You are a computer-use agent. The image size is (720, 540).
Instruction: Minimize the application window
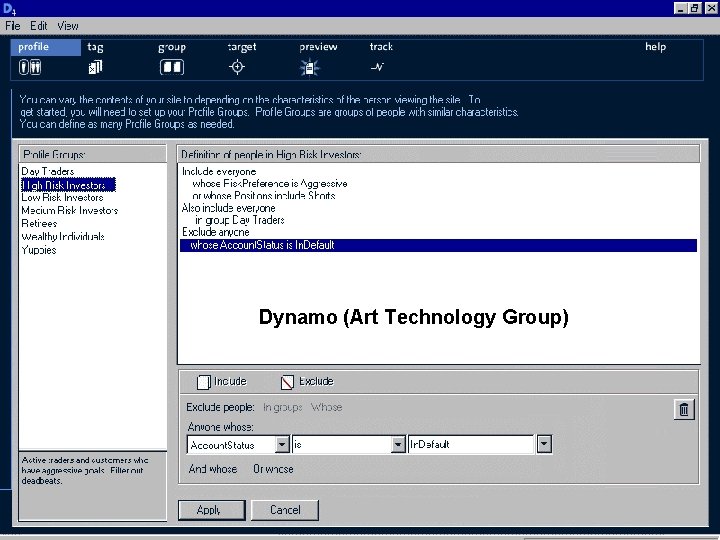(x=681, y=8)
